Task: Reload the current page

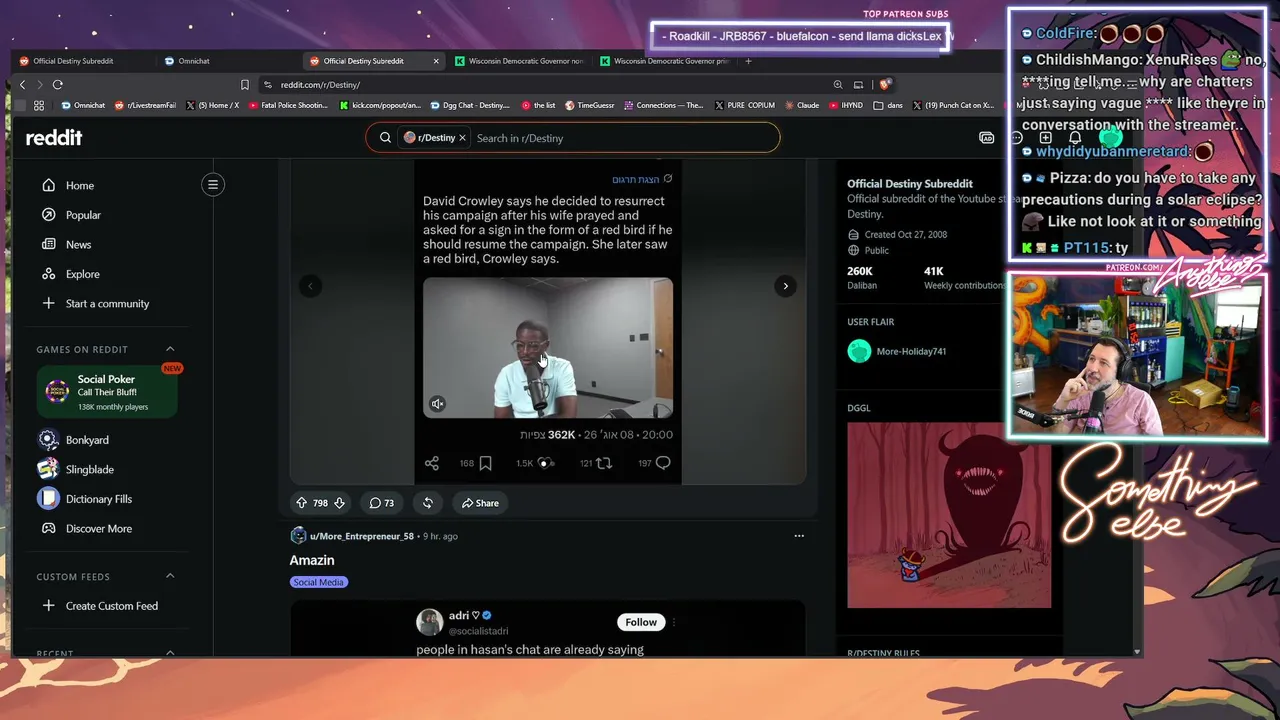Action: pos(58,85)
